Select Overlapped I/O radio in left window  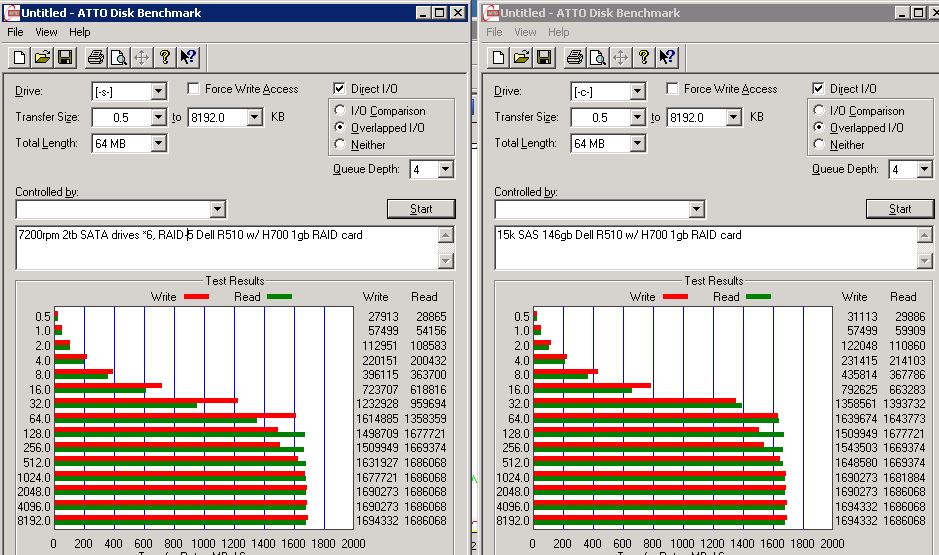coord(340,127)
